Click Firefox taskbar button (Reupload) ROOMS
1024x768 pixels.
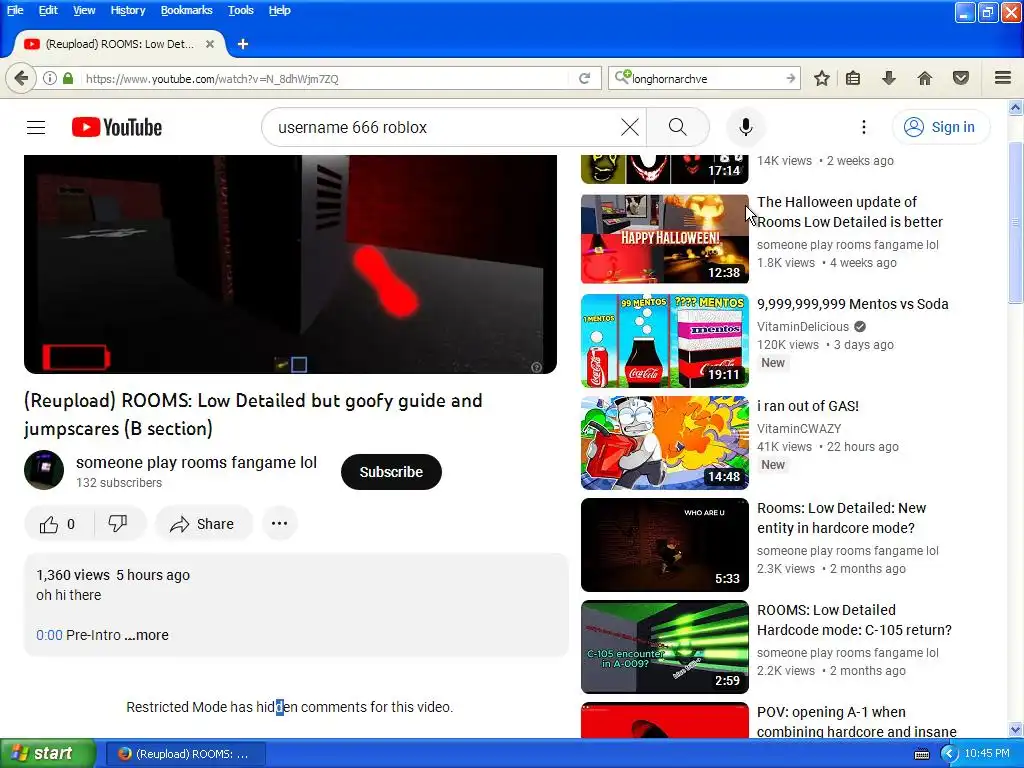coord(185,754)
